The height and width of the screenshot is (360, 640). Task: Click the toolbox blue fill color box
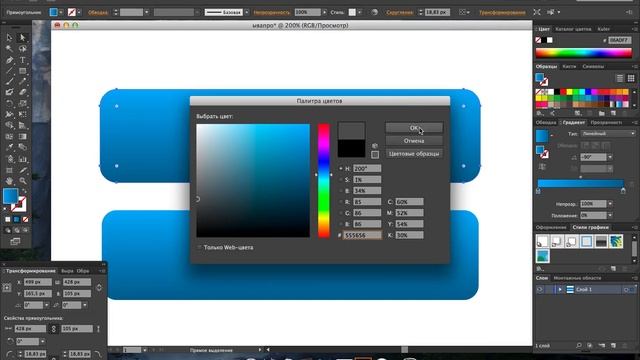pyautogui.click(x=10, y=196)
